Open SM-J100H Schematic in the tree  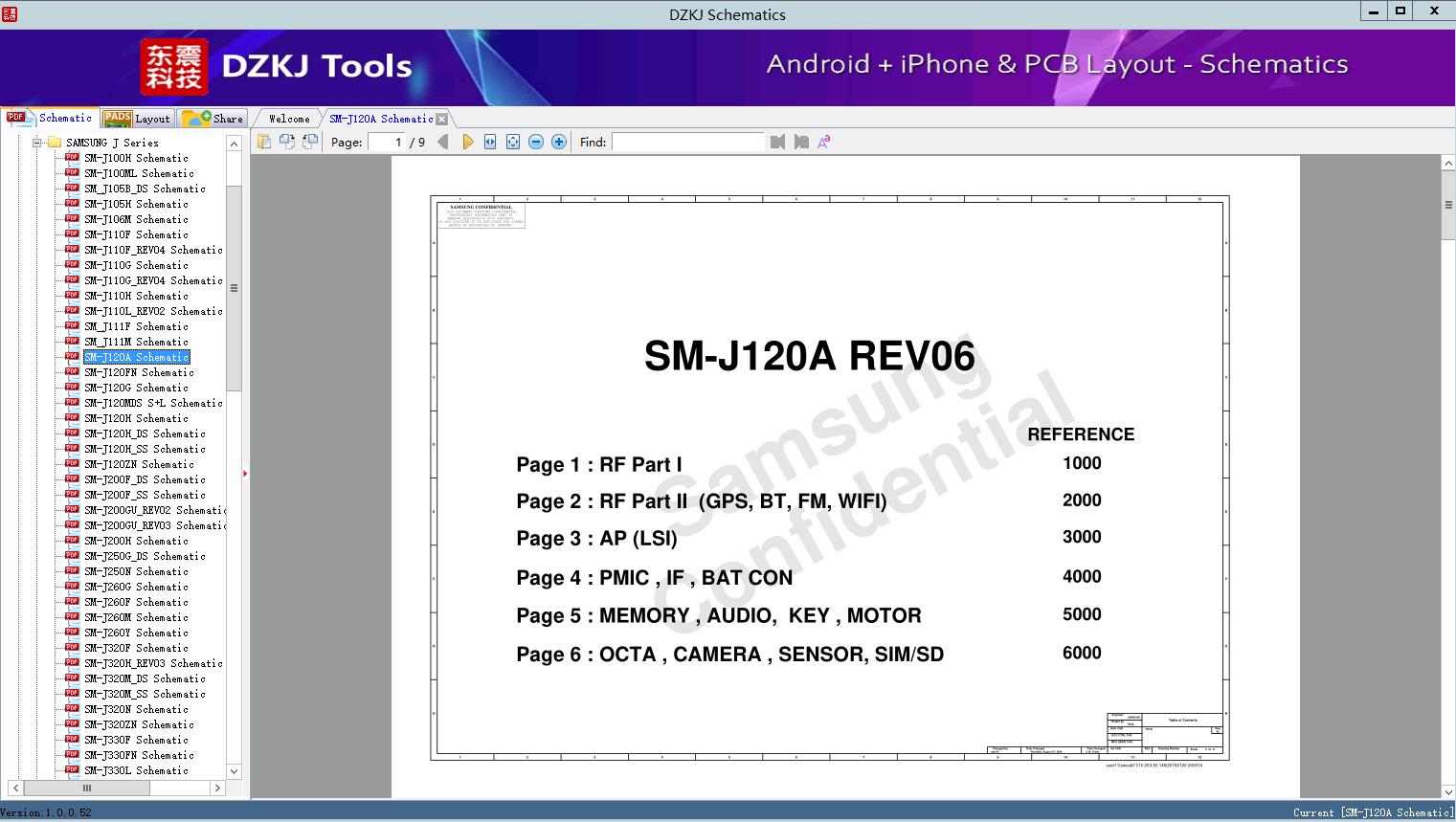click(136, 158)
